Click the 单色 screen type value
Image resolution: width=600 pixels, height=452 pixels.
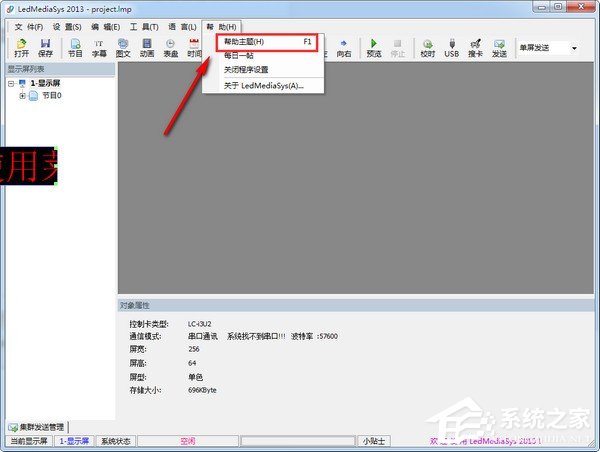tap(195, 377)
